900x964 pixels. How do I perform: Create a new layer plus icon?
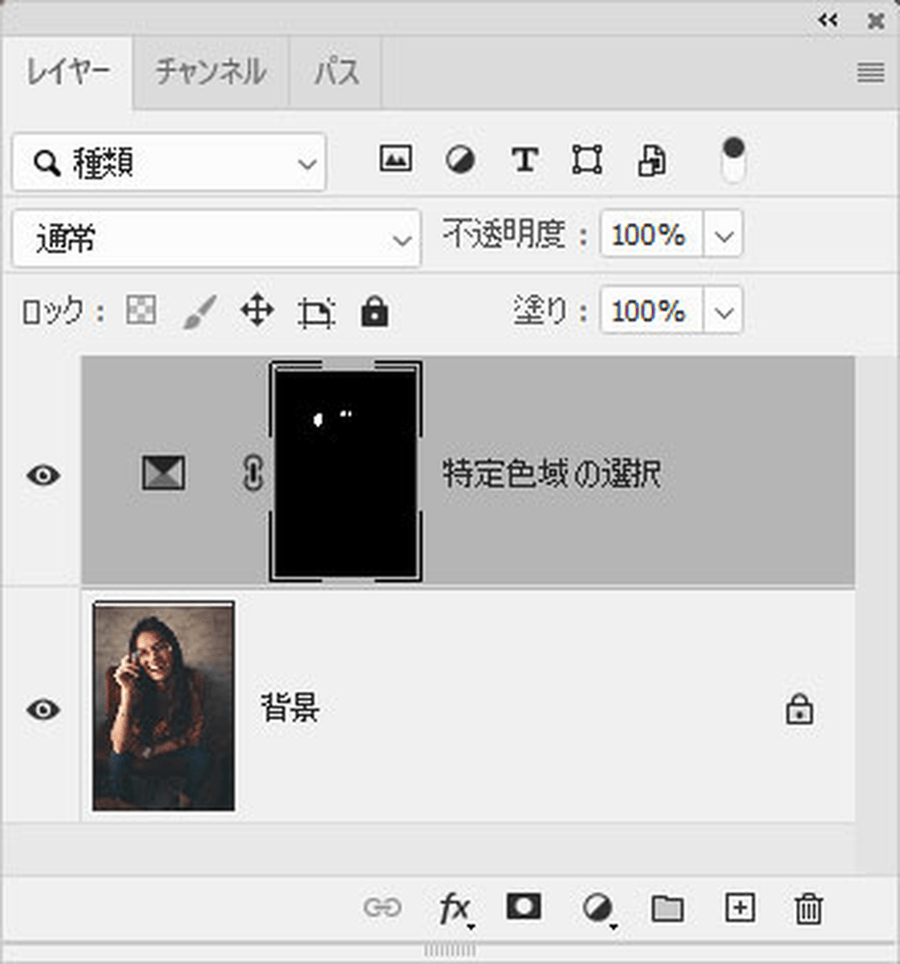pos(740,907)
